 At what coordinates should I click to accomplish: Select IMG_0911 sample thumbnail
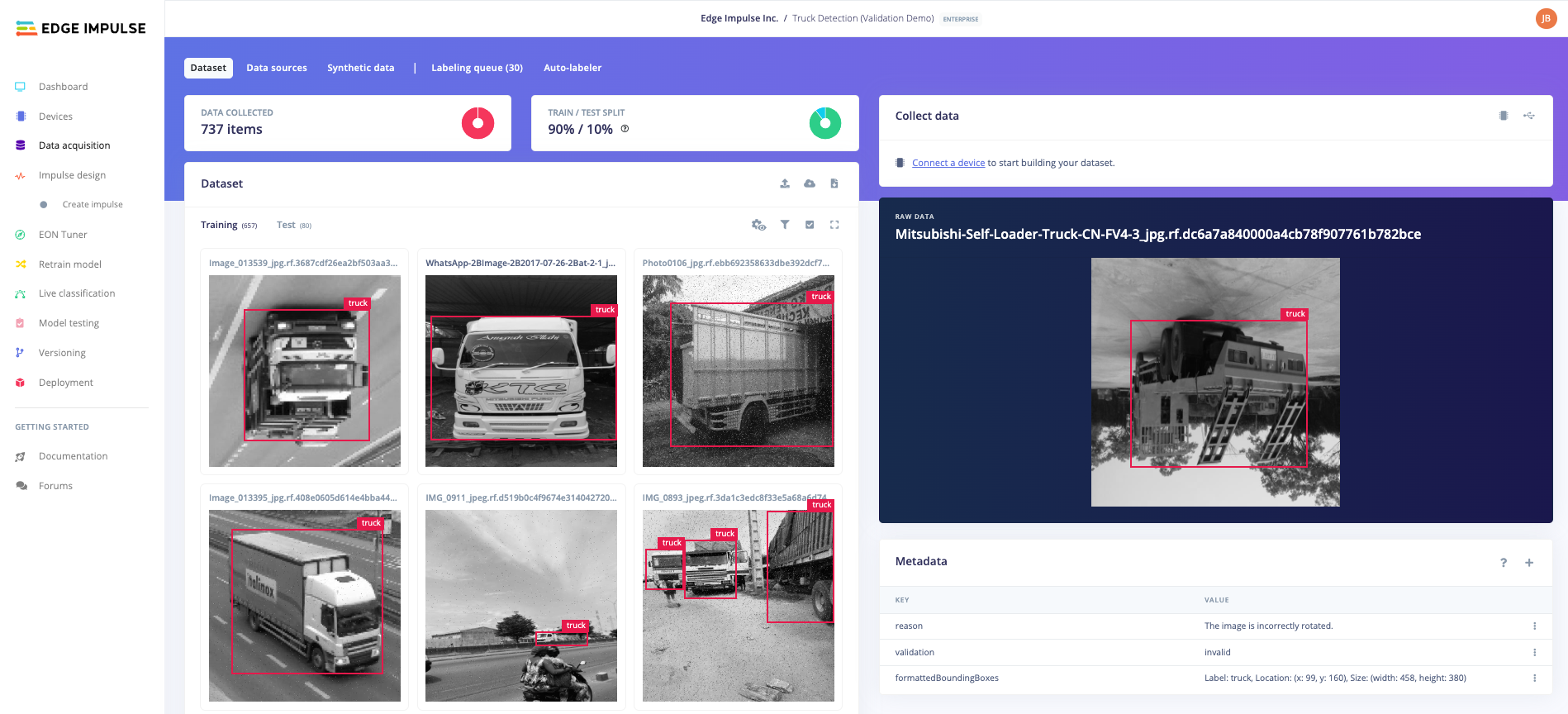tap(521, 606)
